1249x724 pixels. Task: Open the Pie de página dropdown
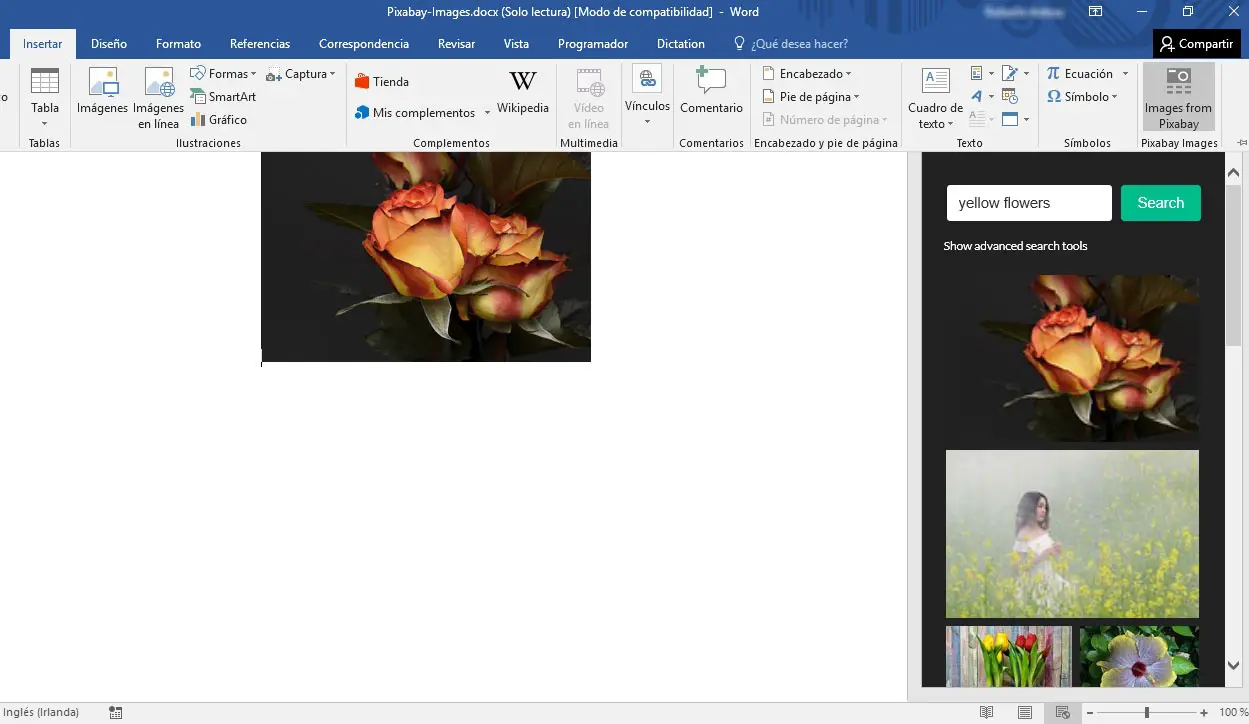(810, 97)
